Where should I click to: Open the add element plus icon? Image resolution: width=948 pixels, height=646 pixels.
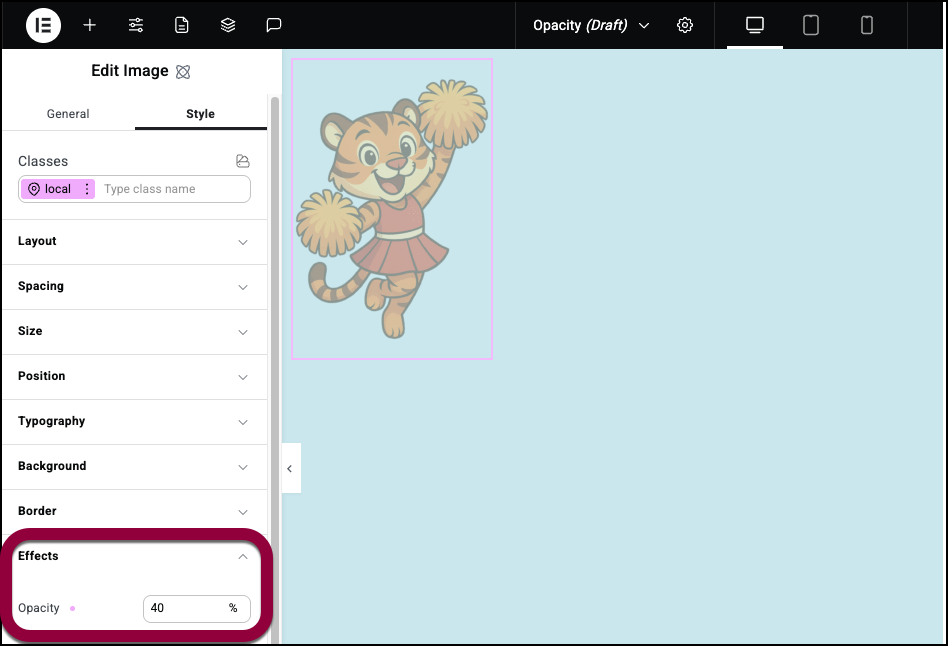pyautogui.click(x=89, y=25)
